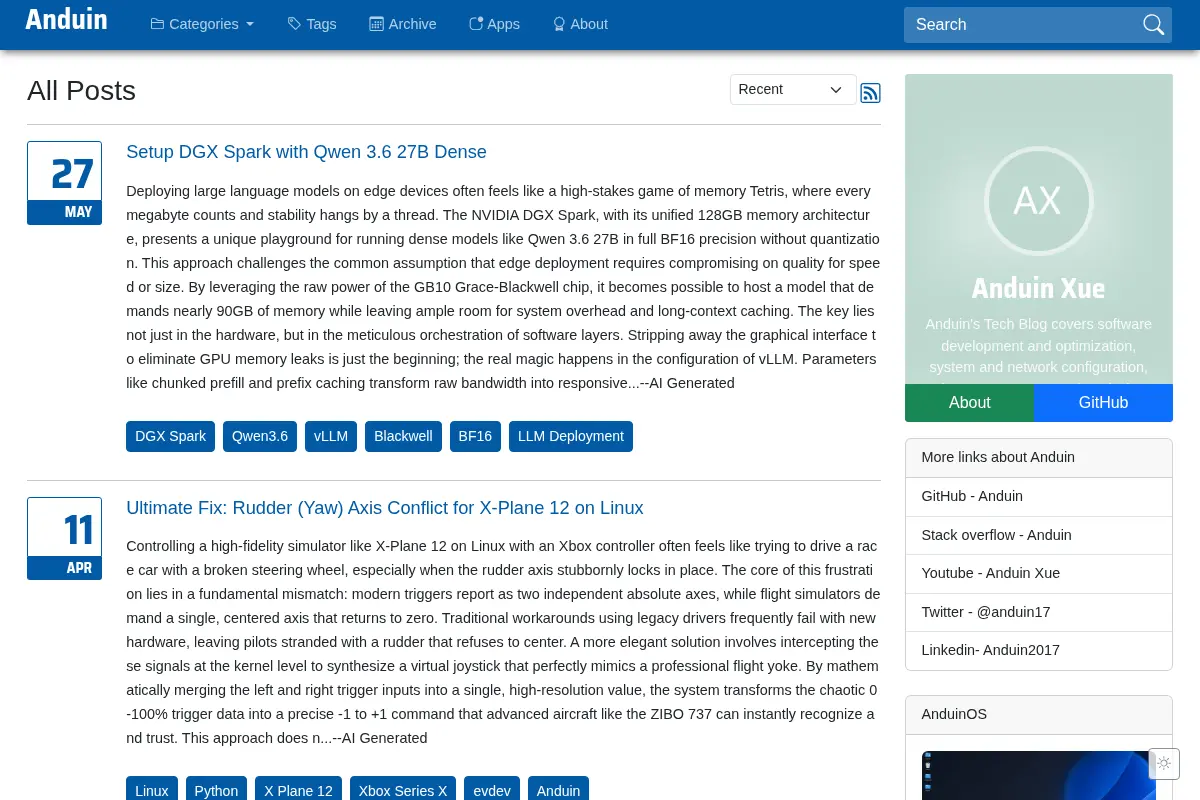Screen dimensions: 1200x800
Task: Click the Apps icon in navbar
Action: [476, 24]
